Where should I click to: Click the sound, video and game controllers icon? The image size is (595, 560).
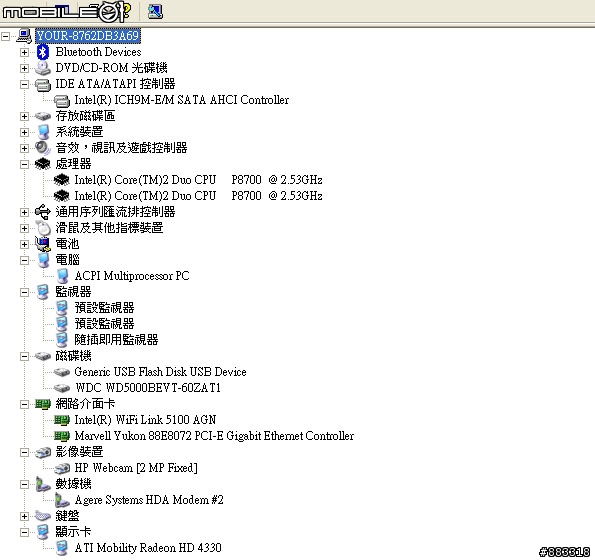tap(43, 148)
